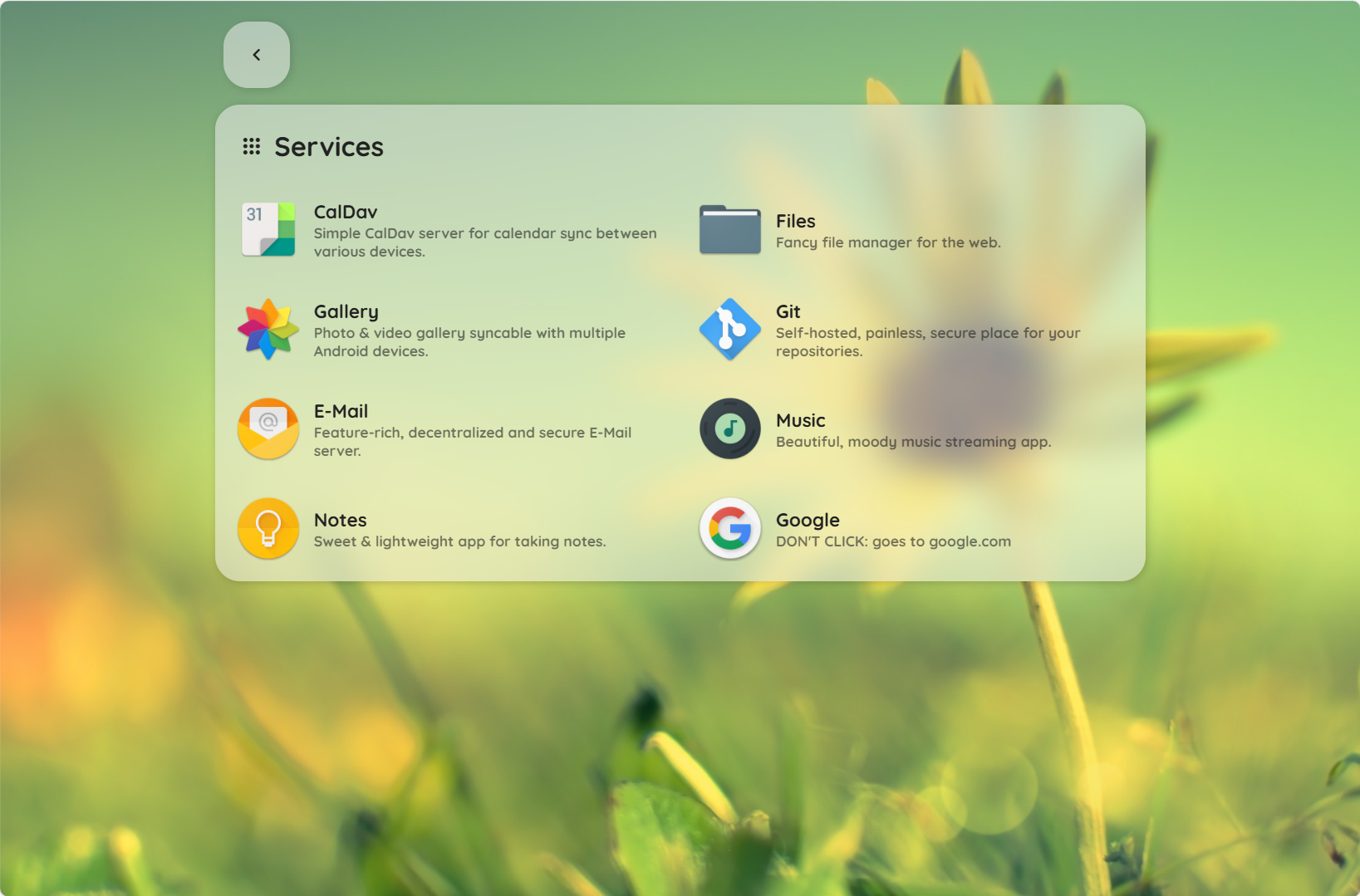
Task: Click the Services heading text
Action: (329, 147)
